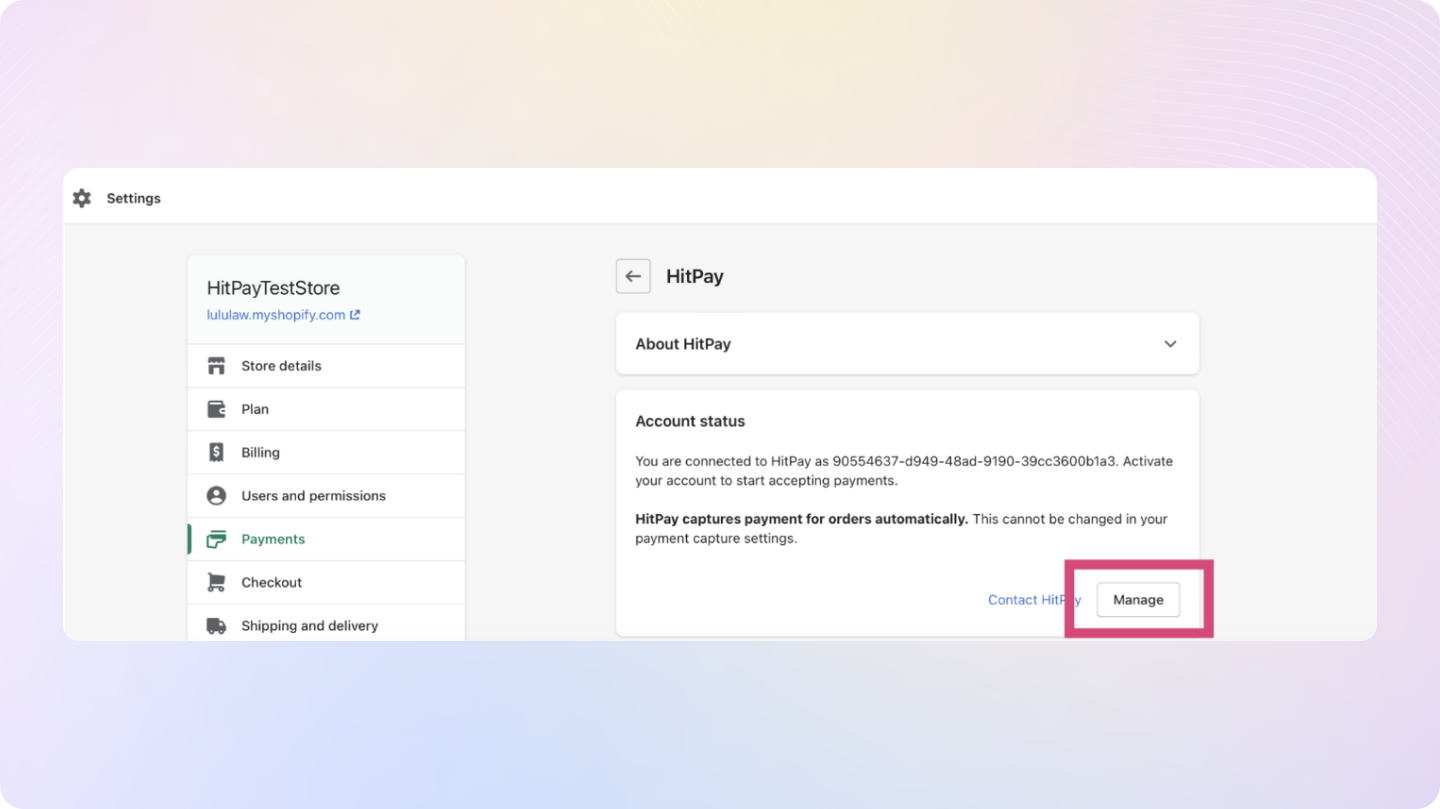
Task: Open Shipping and delivery settings
Action: 326,625
